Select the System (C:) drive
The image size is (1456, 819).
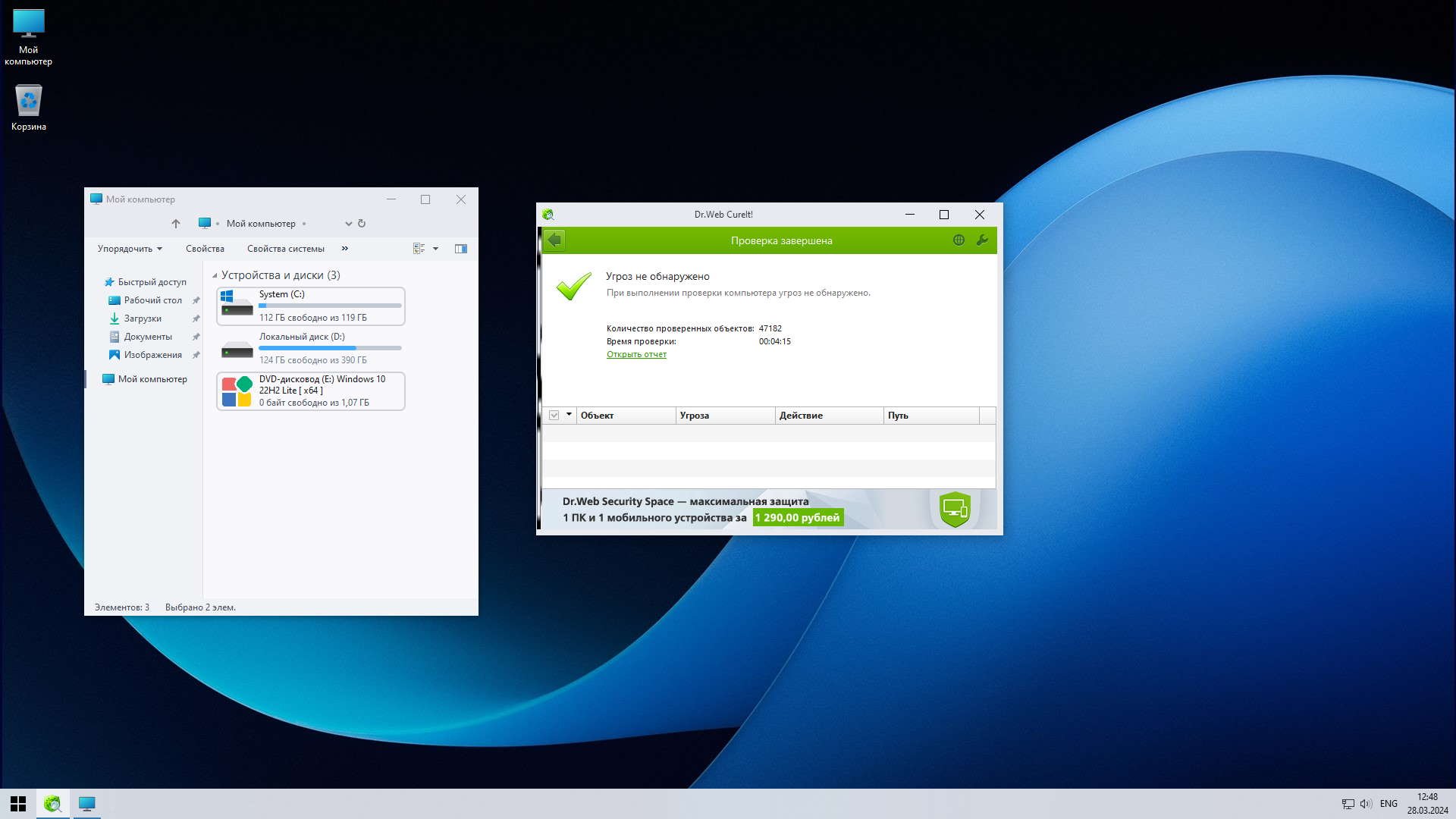(x=311, y=306)
